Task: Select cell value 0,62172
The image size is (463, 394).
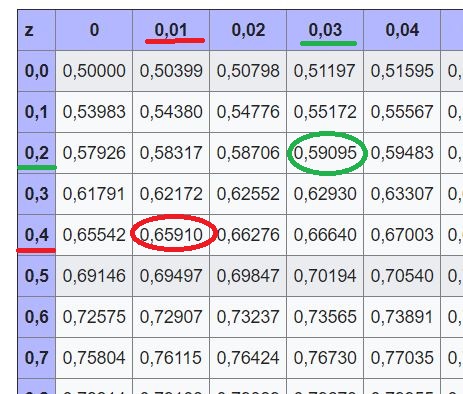Action: click(x=171, y=194)
